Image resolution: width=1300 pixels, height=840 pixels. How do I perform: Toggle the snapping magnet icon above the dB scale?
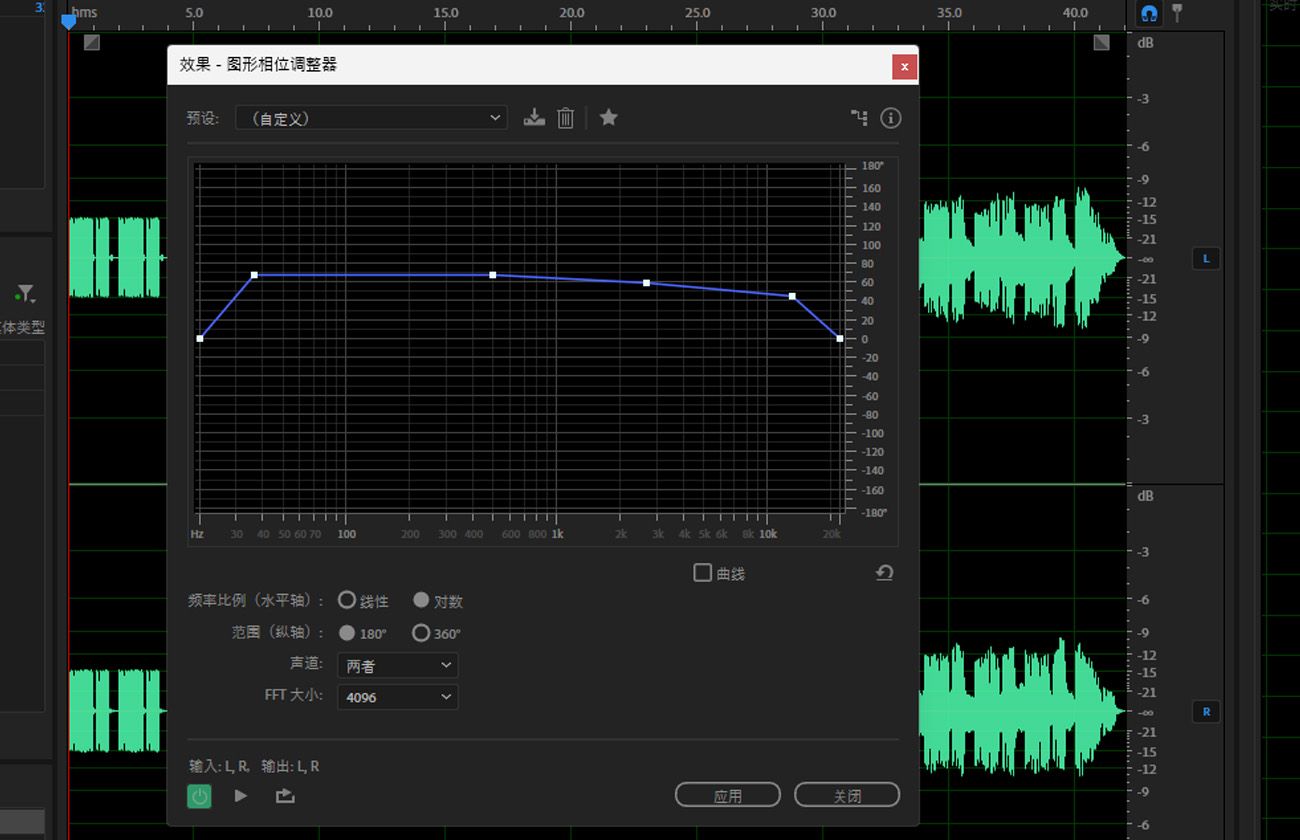[1149, 13]
